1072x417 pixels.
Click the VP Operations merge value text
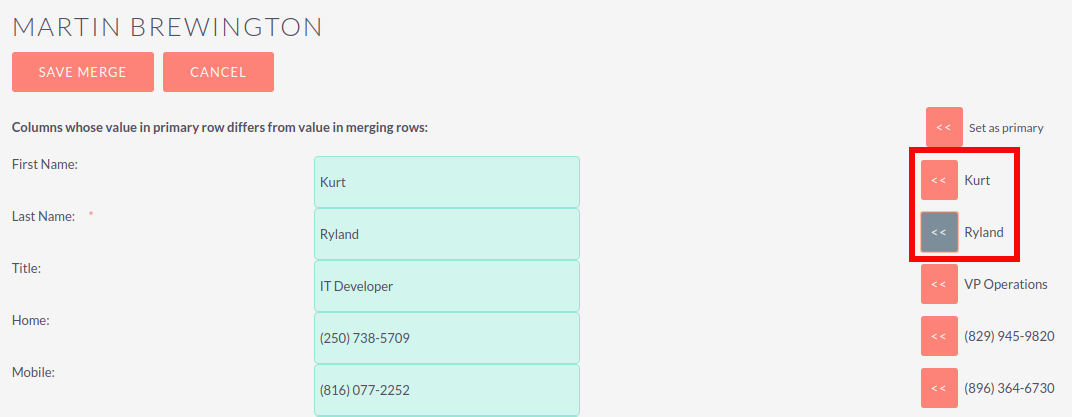1005,284
